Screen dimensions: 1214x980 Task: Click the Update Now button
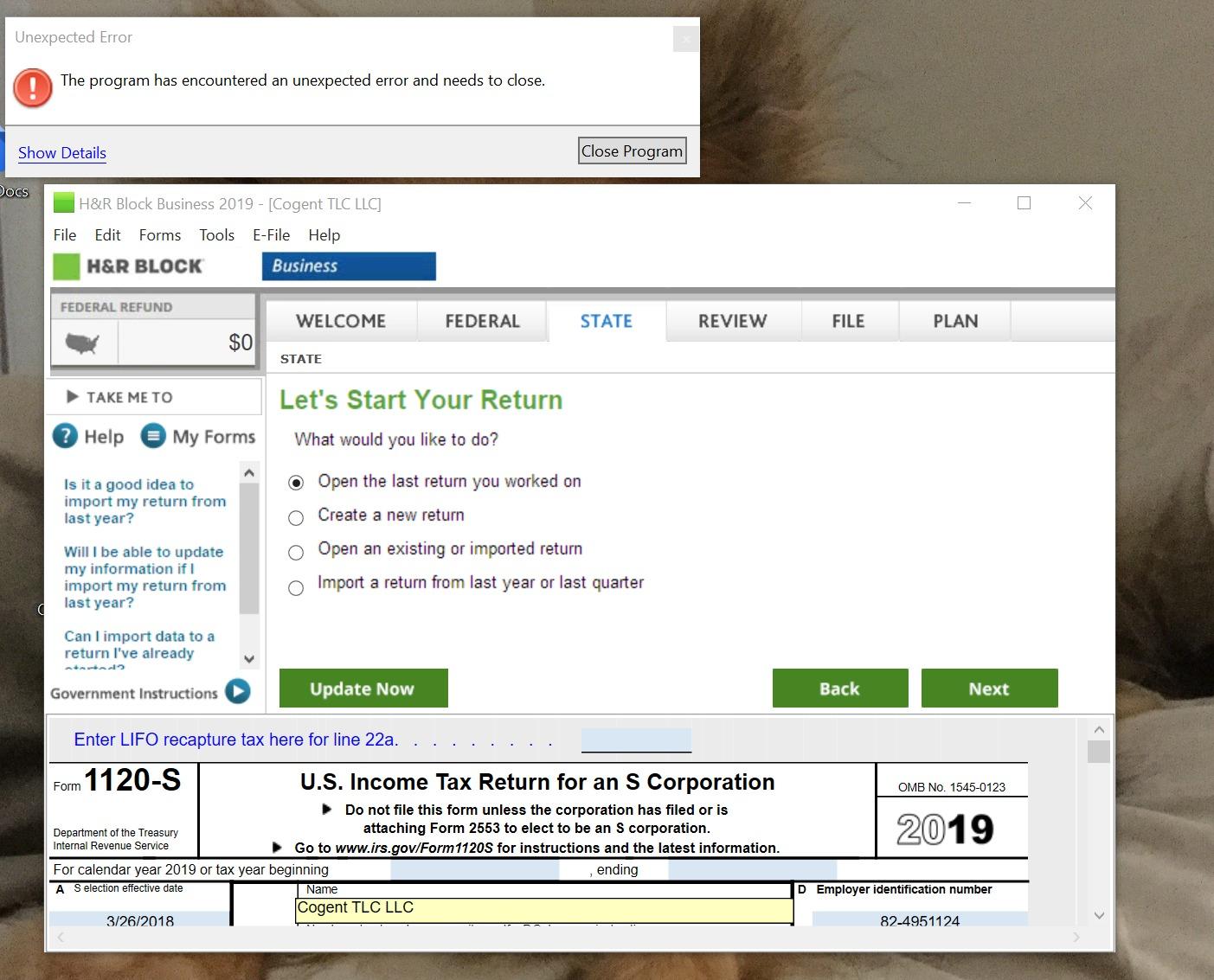(x=363, y=689)
